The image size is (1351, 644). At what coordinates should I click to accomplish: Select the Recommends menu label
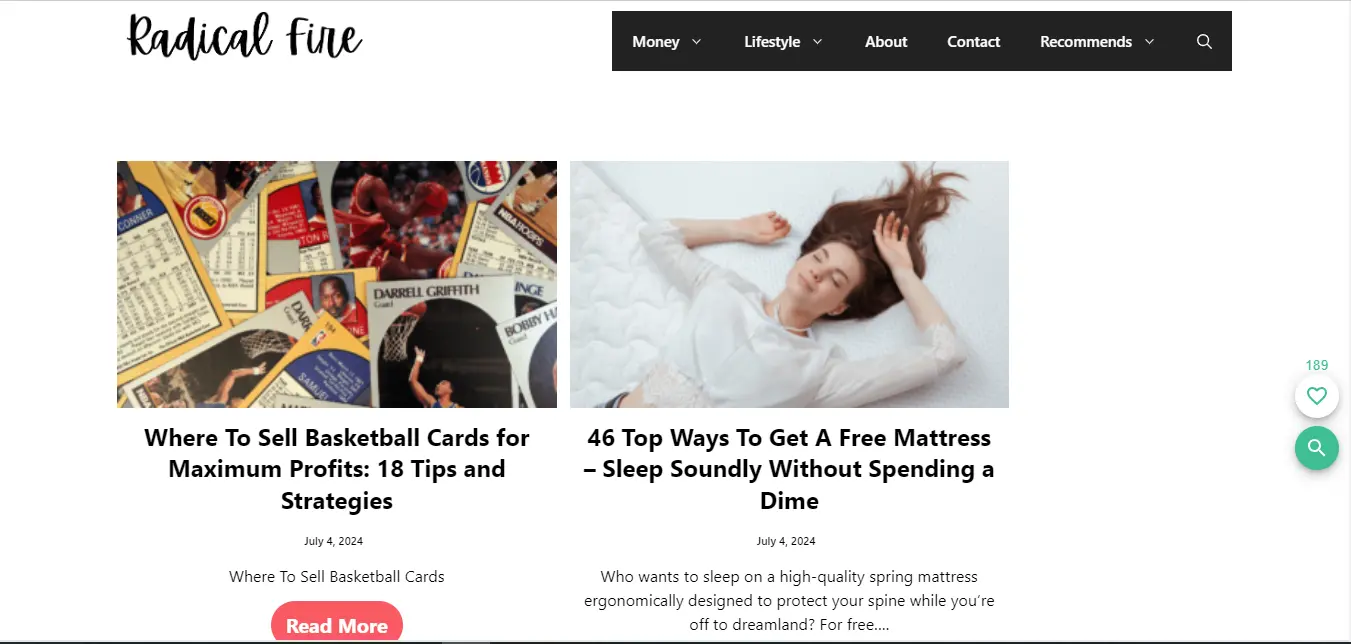(1086, 41)
